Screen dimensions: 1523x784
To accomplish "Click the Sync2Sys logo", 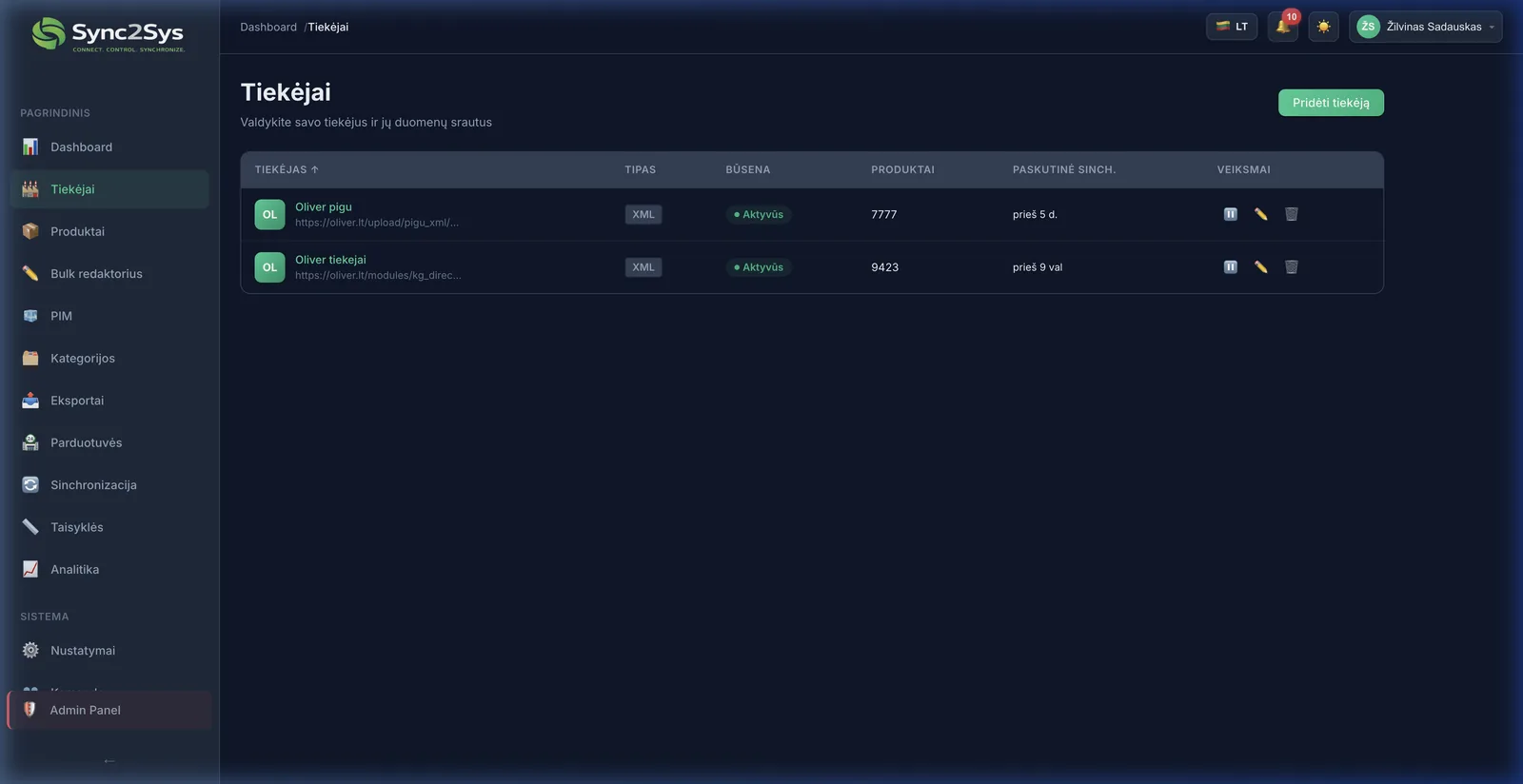I will 109,34.
